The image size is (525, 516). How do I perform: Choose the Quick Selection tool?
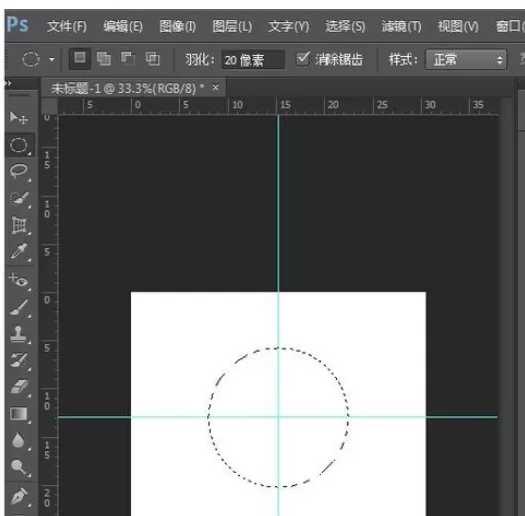18,198
